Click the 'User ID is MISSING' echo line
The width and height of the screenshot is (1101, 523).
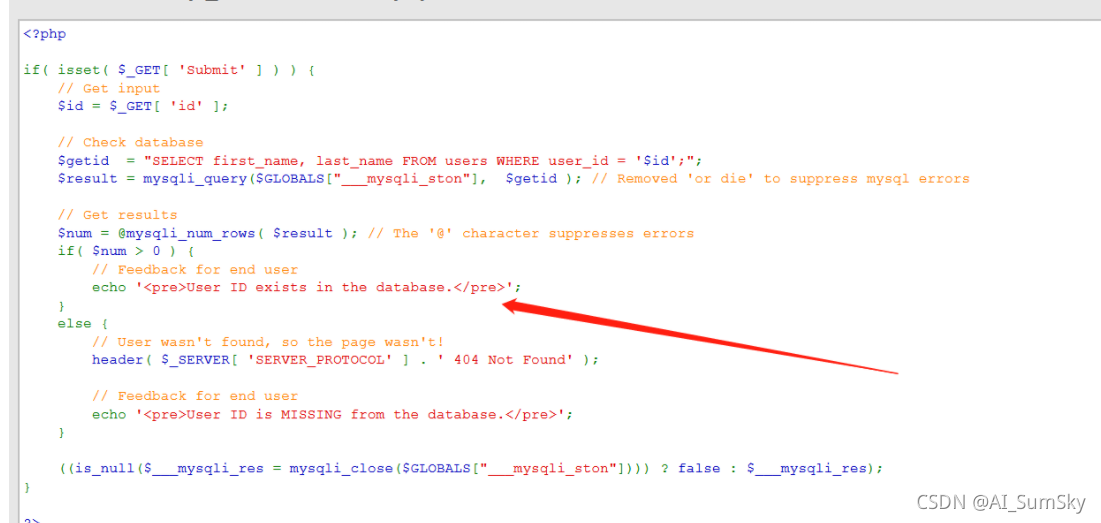click(333, 414)
